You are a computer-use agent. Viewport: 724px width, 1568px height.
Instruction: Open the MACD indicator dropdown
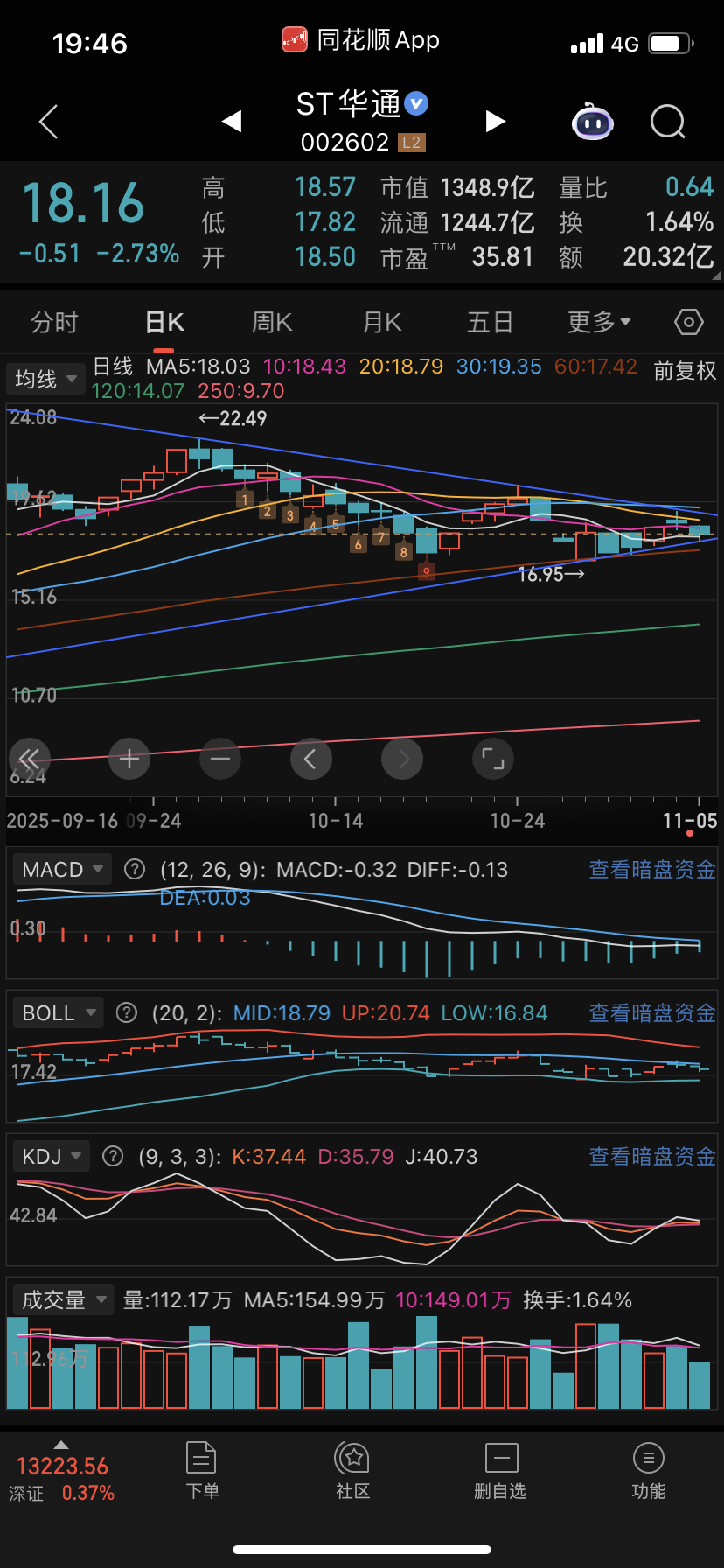(x=61, y=869)
